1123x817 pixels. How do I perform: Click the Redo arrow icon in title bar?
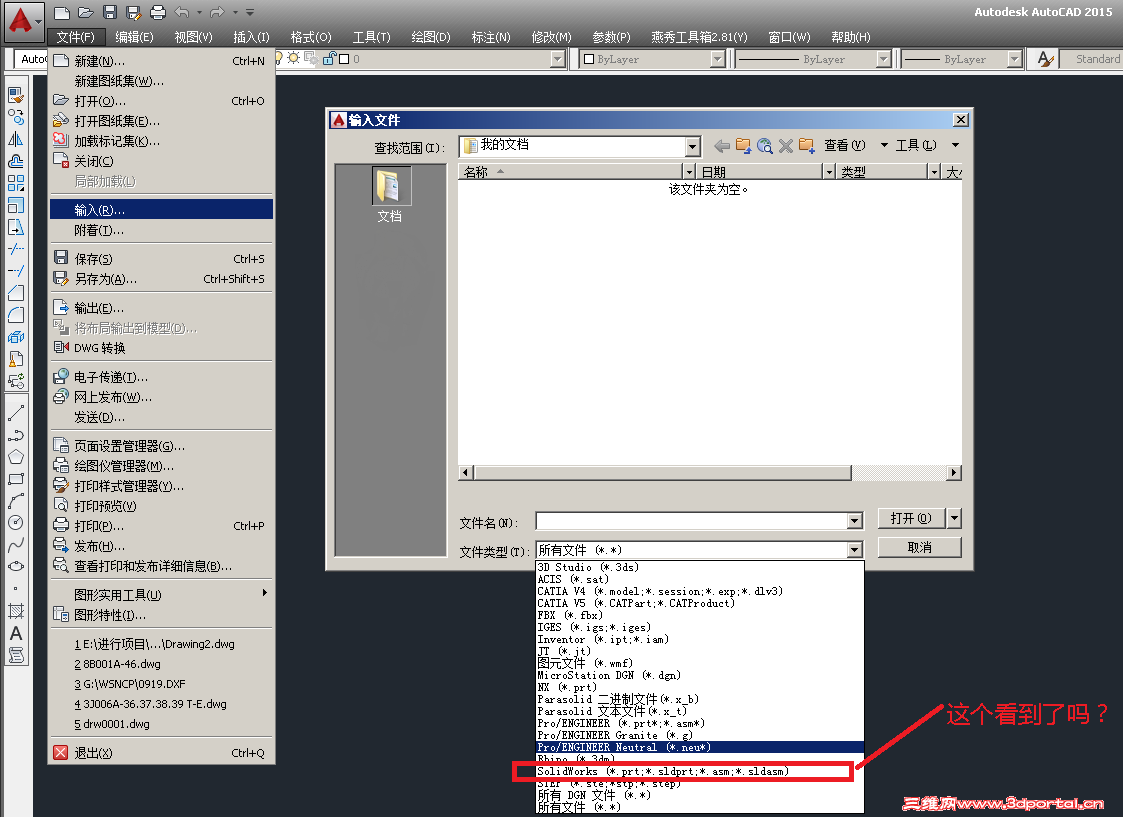pos(217,12)
